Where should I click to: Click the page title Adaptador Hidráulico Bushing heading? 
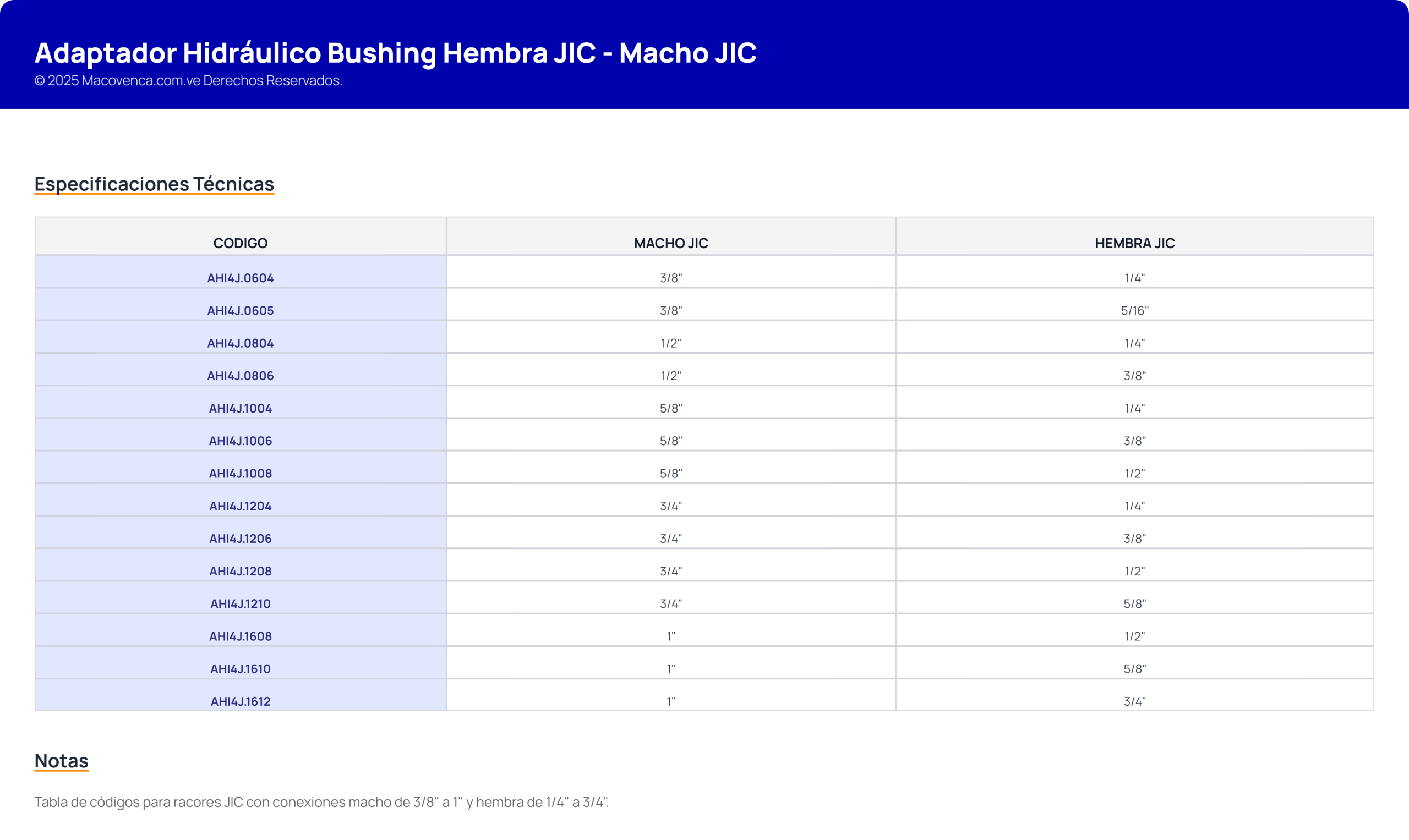[395, 53]
